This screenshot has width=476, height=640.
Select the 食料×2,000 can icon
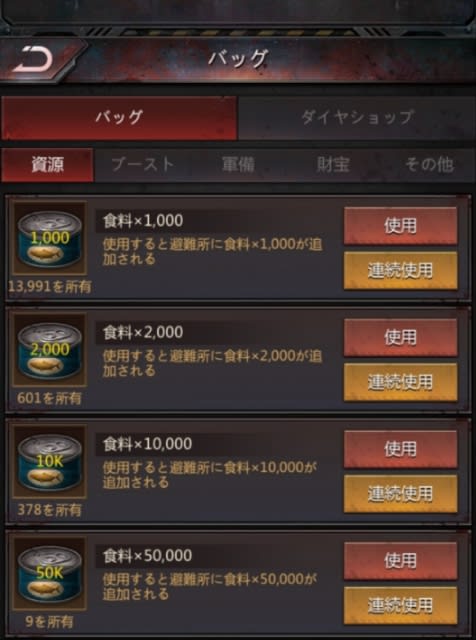(x=50, y=349)
